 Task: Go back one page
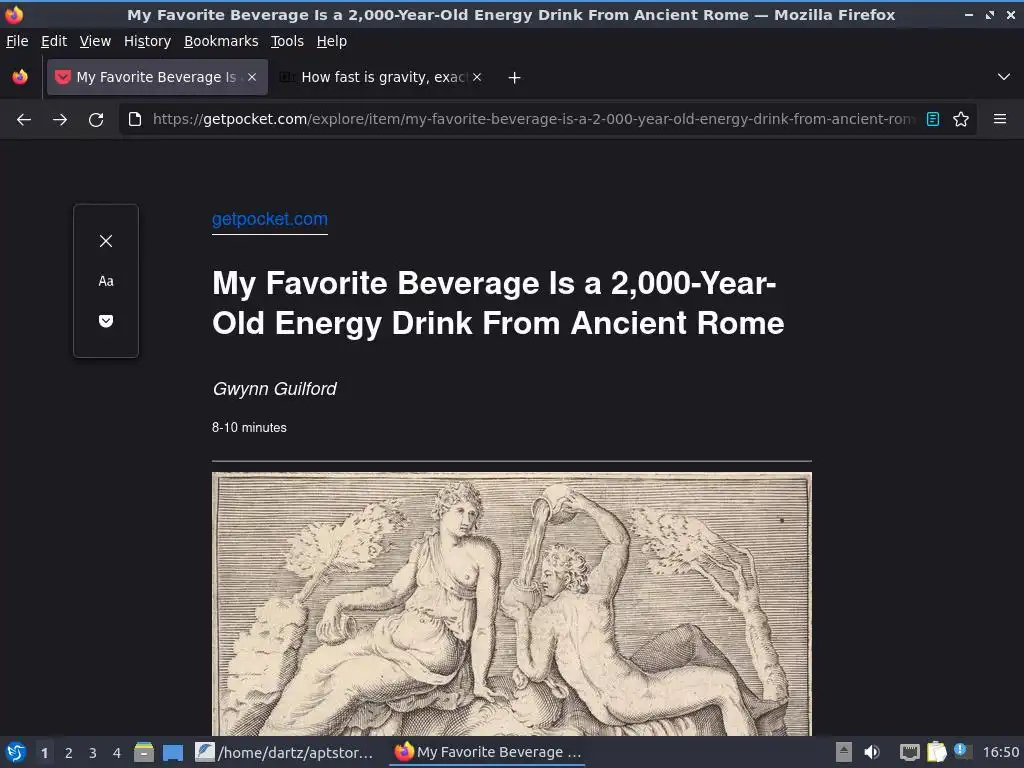(x=24, y=120)
